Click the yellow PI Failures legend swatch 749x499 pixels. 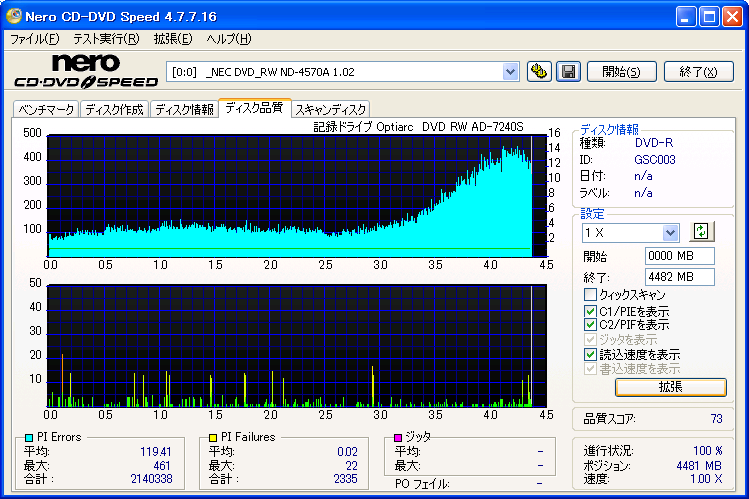213,437
